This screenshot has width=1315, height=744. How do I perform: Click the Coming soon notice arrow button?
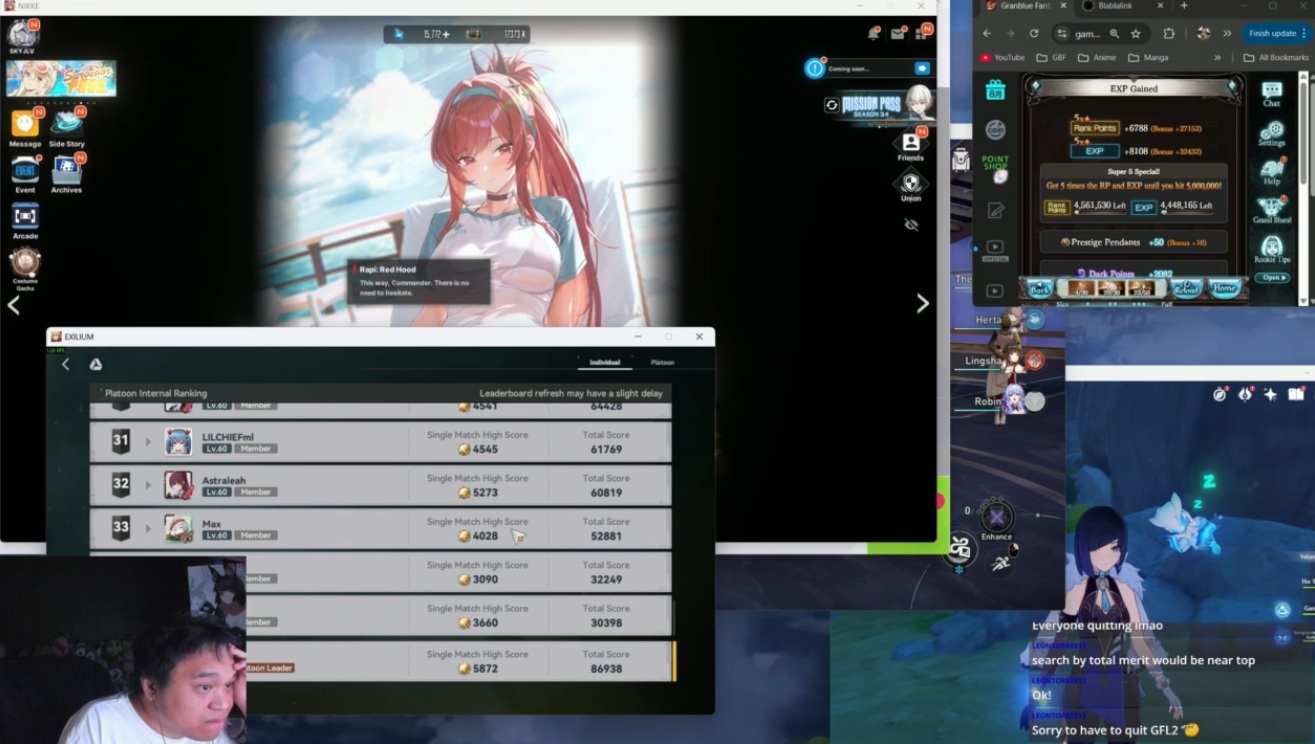point(922,68)
